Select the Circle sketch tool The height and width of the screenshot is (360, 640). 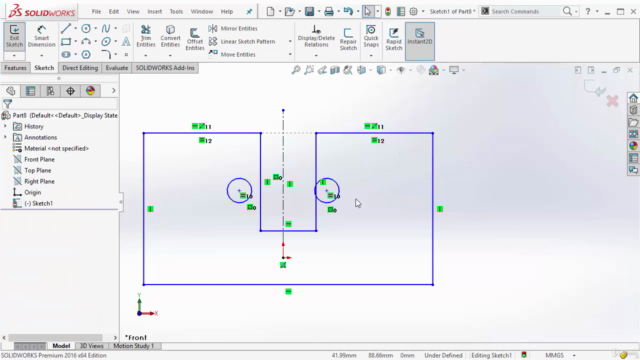click(x=86, y=29)
